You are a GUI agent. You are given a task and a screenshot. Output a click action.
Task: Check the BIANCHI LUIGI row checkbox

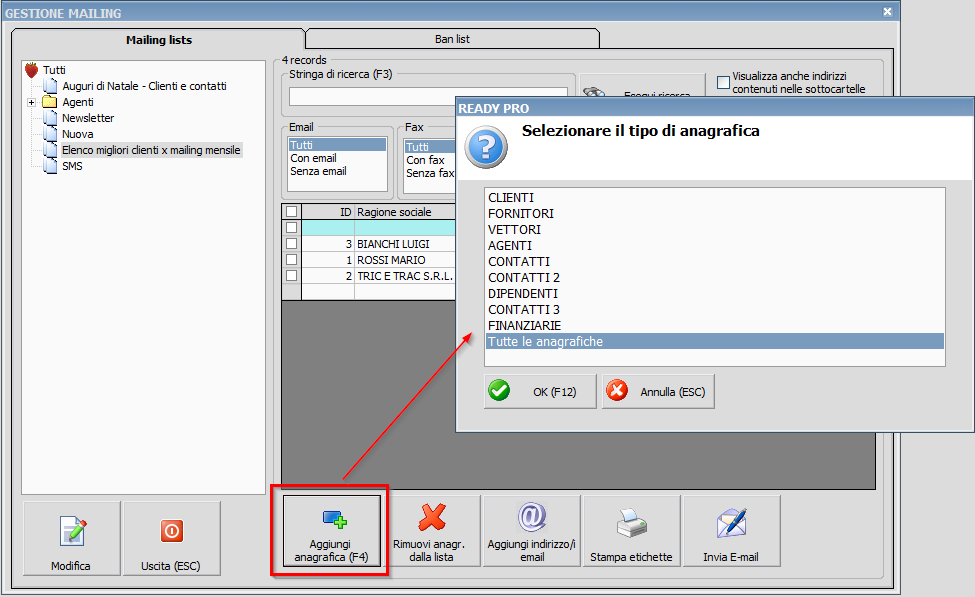pos(291,244)
